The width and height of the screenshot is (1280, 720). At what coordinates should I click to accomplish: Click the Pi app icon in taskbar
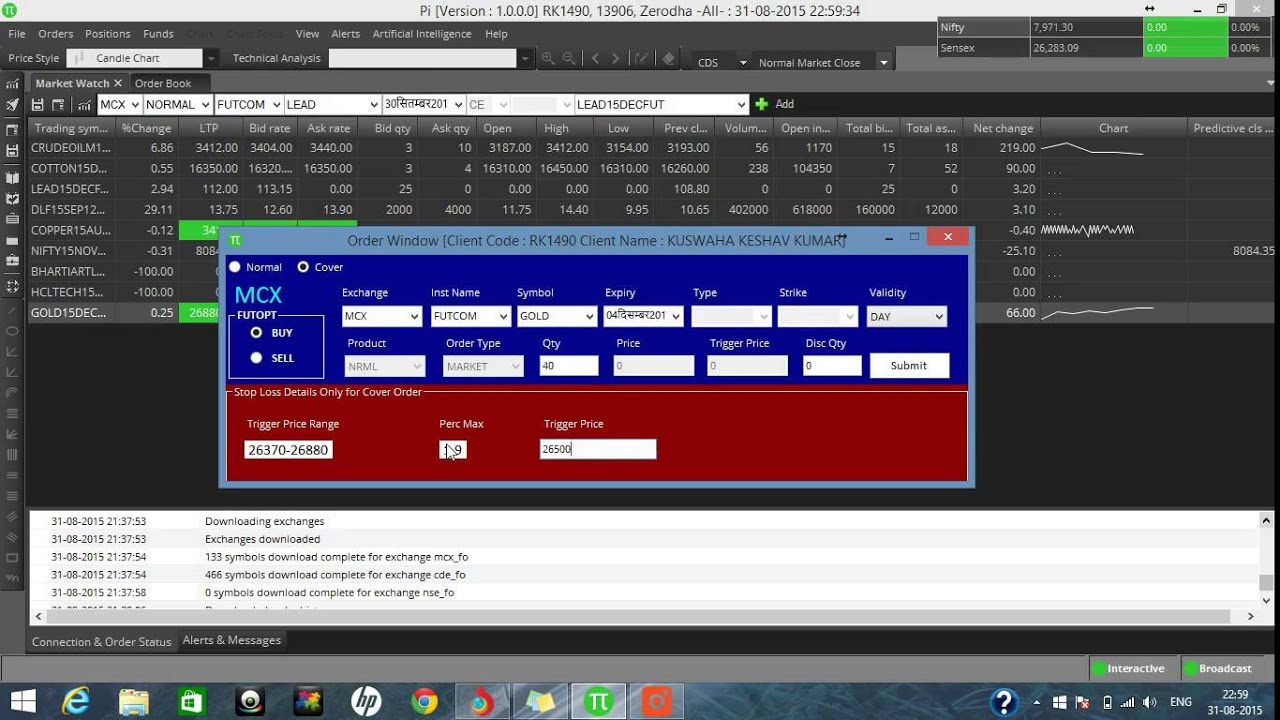click(x=599, y=702)
